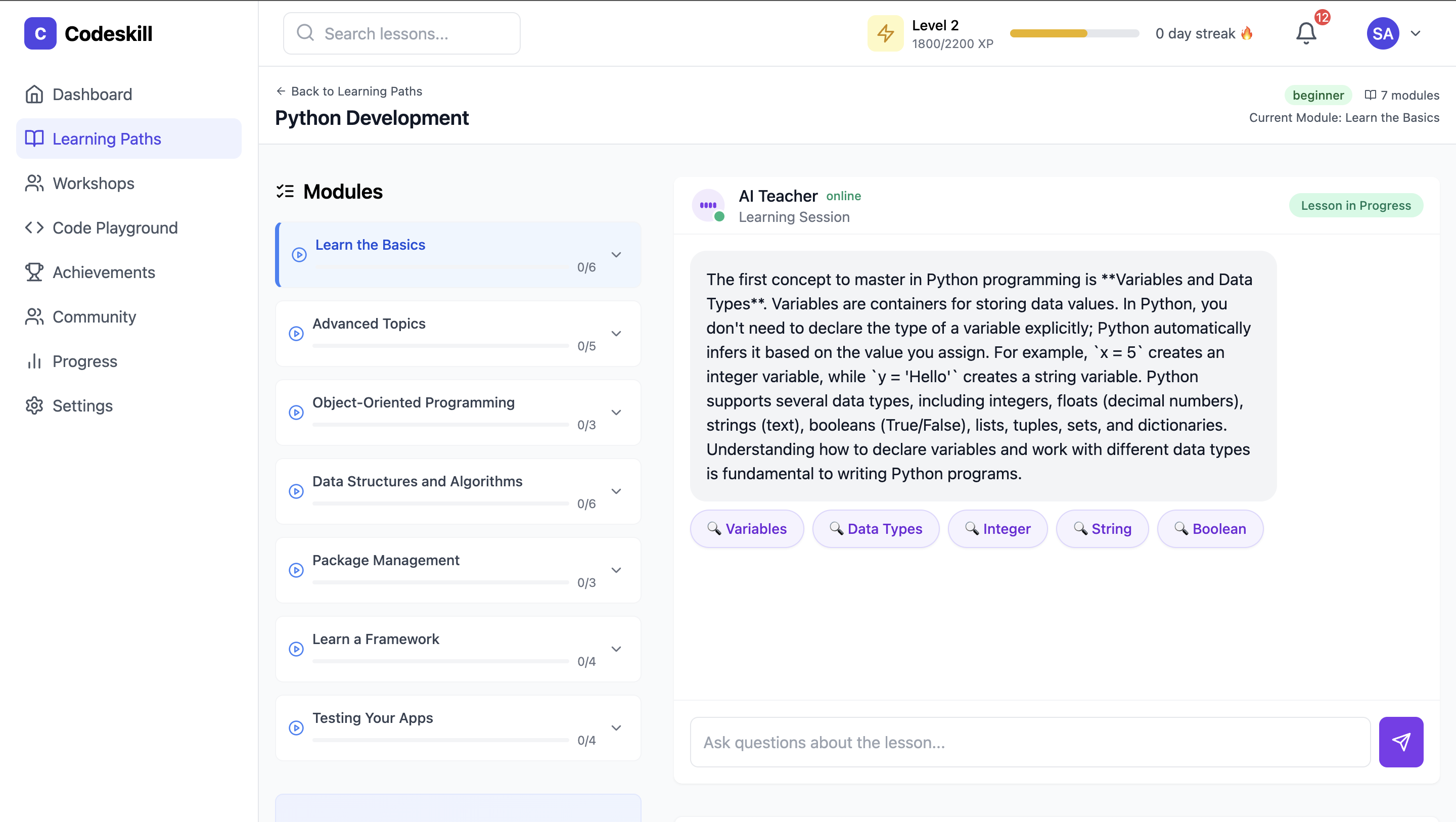Click the AI Teacher avatar icon
The image size is (1456, 822).
708,205
